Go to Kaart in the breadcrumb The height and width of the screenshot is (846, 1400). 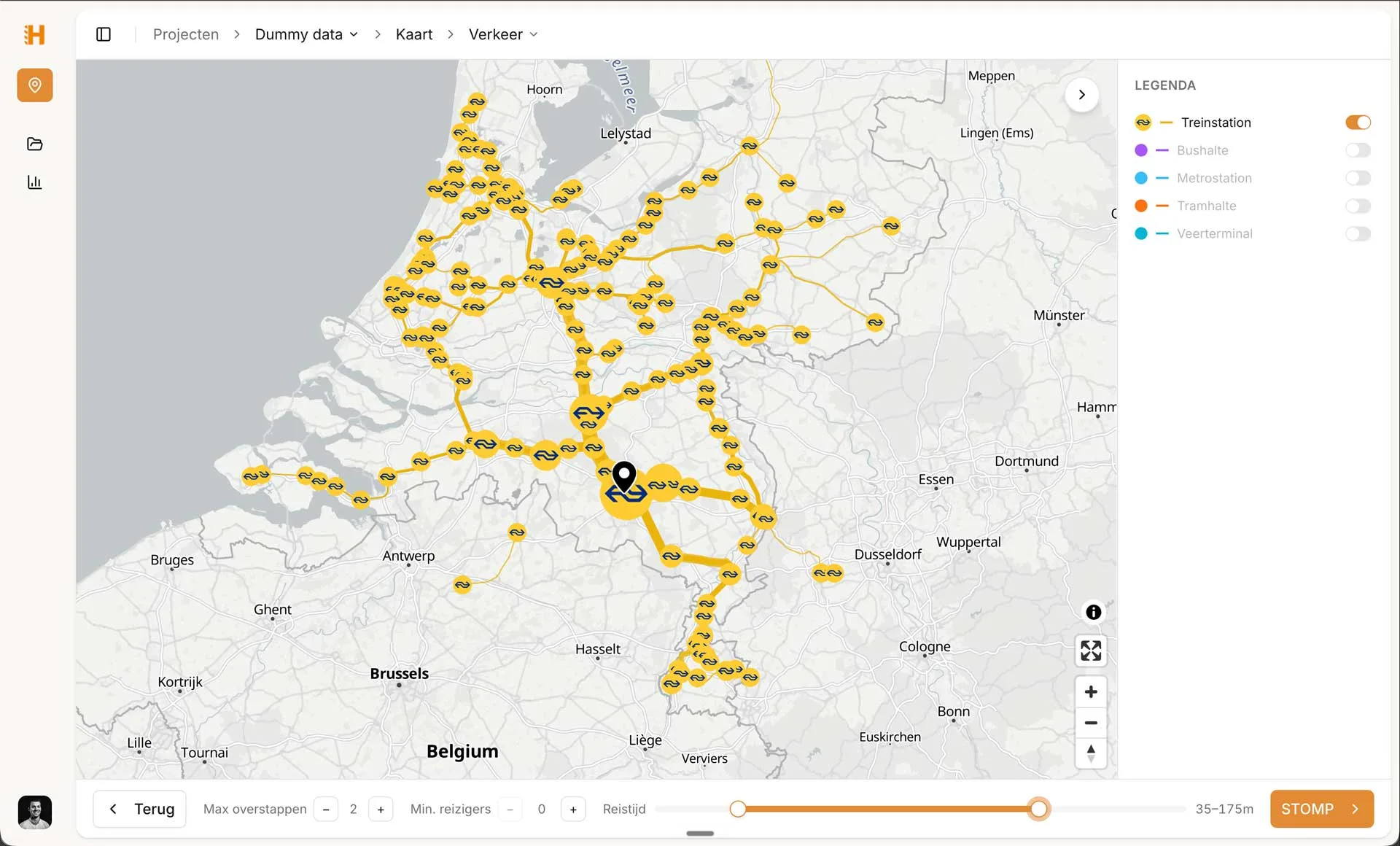coord(414,34)
